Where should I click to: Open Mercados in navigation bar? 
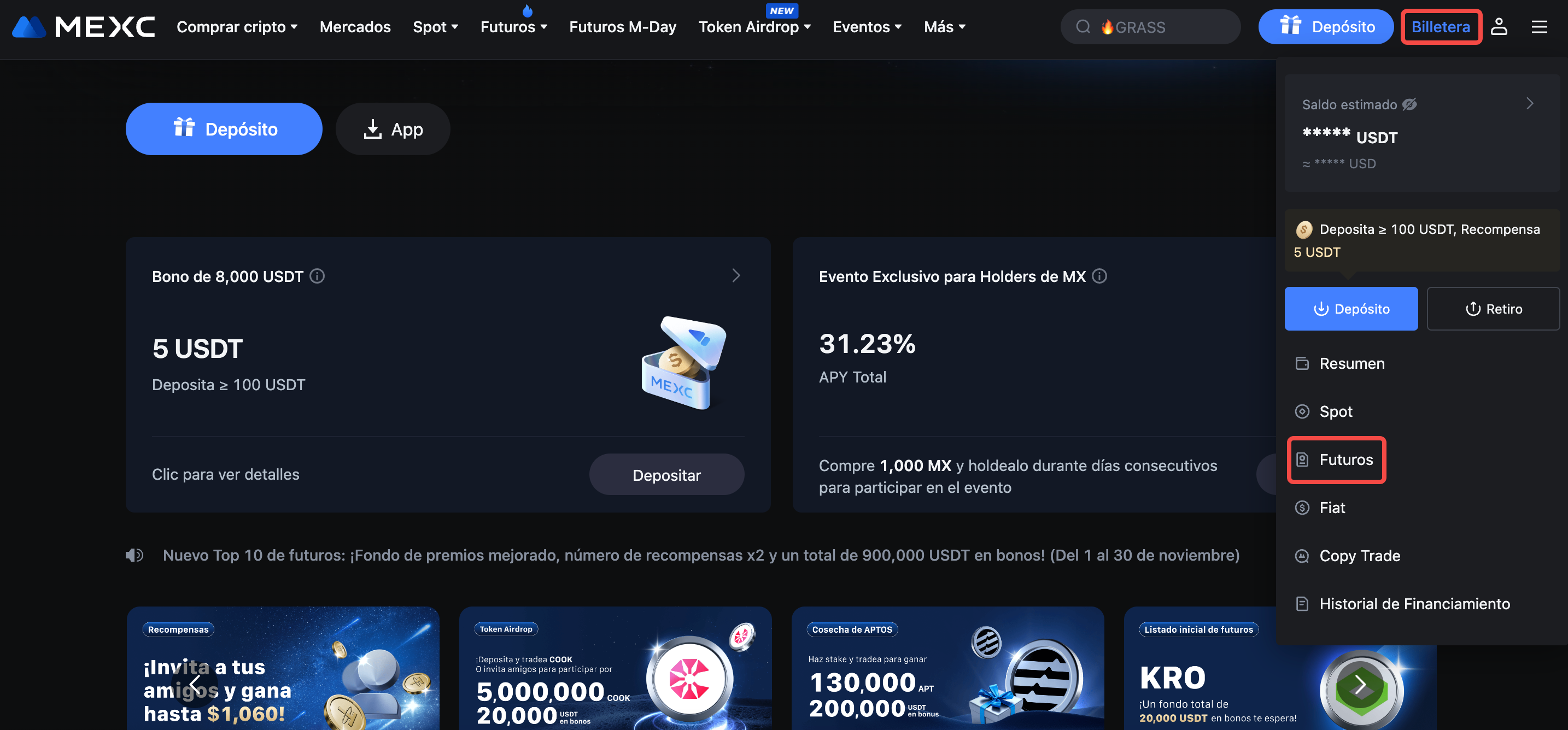point(355,27)
